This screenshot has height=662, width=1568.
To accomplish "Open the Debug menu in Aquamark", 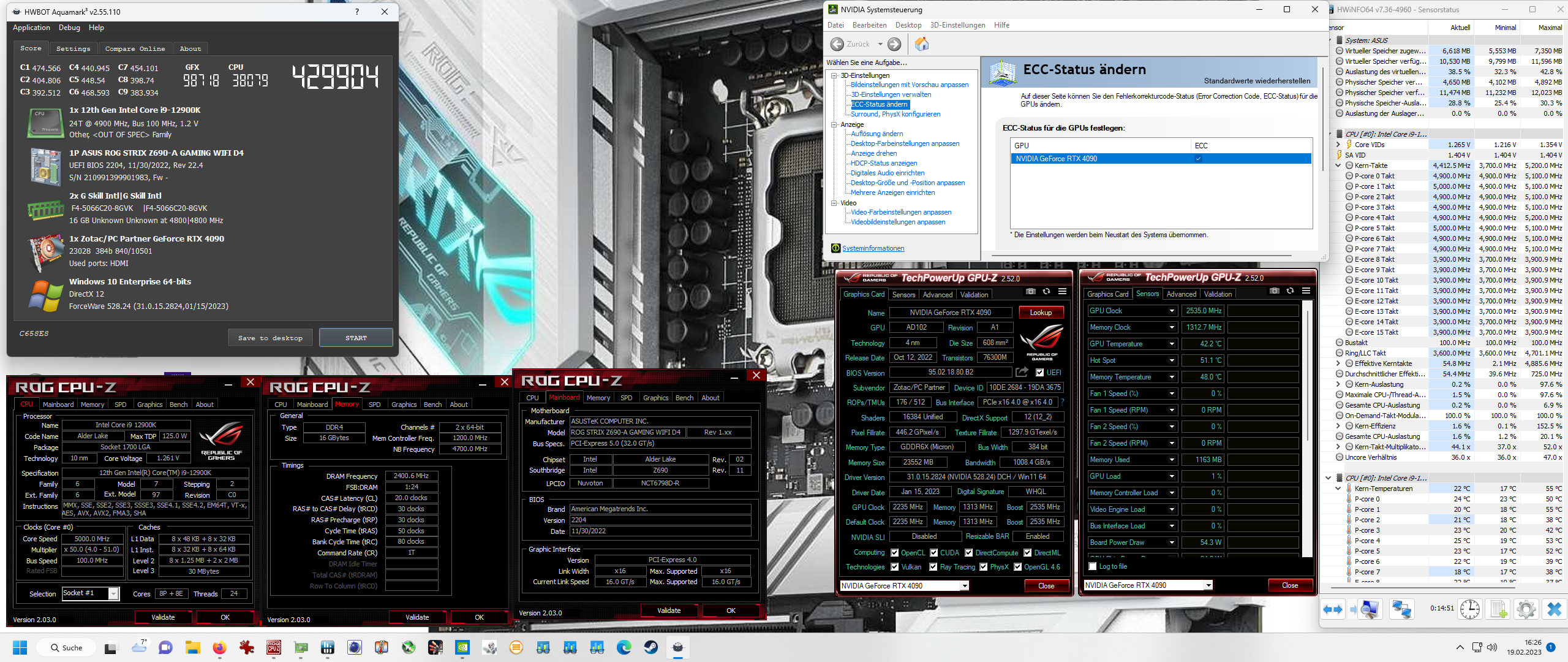I will point(69,28).
